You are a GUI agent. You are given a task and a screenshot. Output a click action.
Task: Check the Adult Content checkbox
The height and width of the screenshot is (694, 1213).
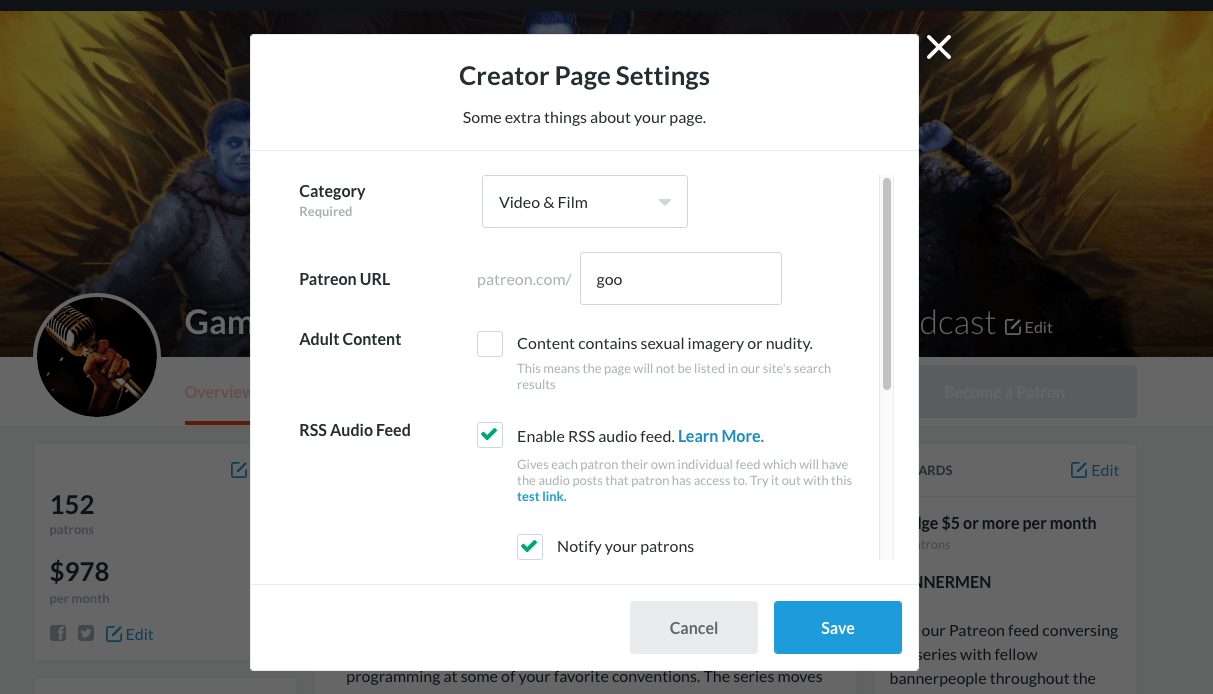tap(490, 344)
